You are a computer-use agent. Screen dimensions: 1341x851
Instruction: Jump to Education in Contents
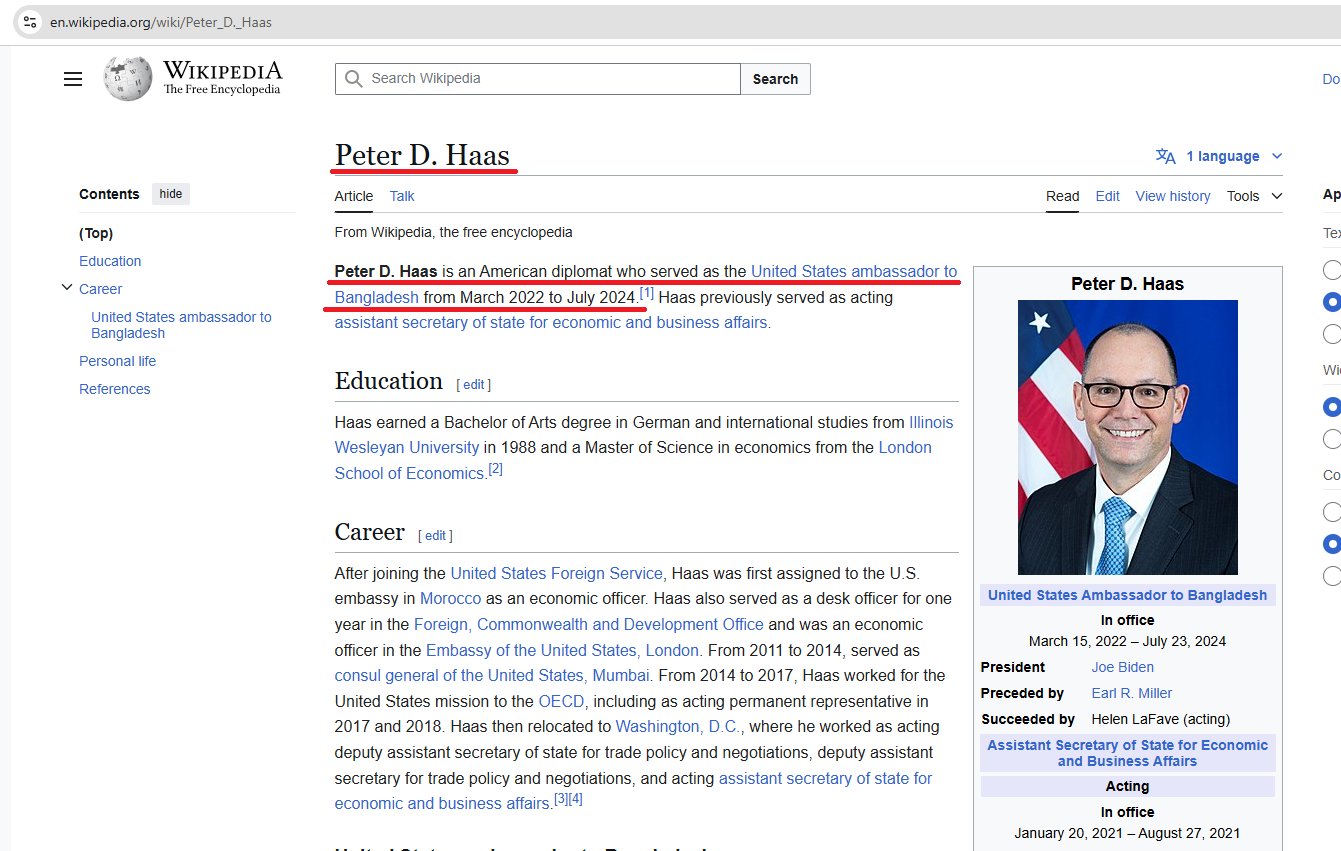coord(110,261)
